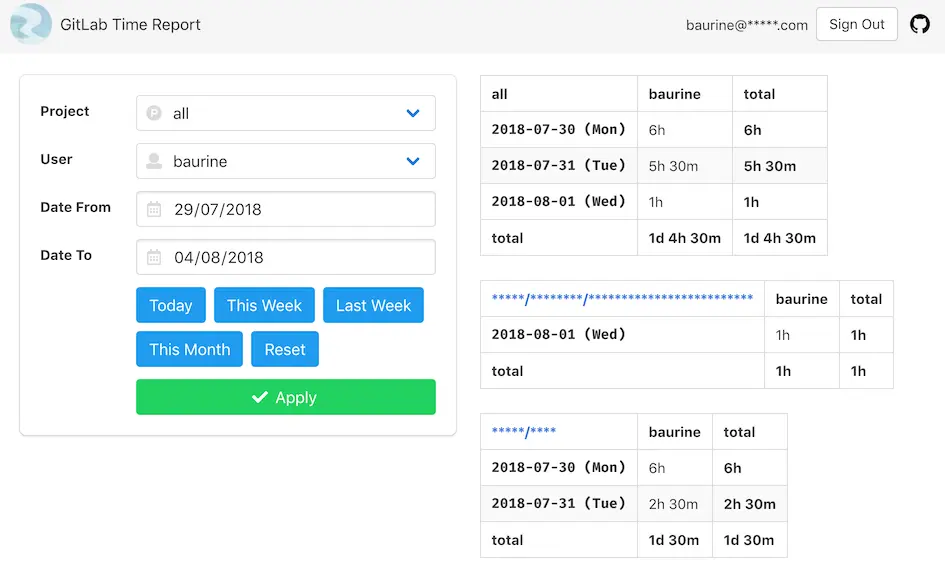
Task: Select 2018-07-31 (Tue) in third table
Action: 559,503
